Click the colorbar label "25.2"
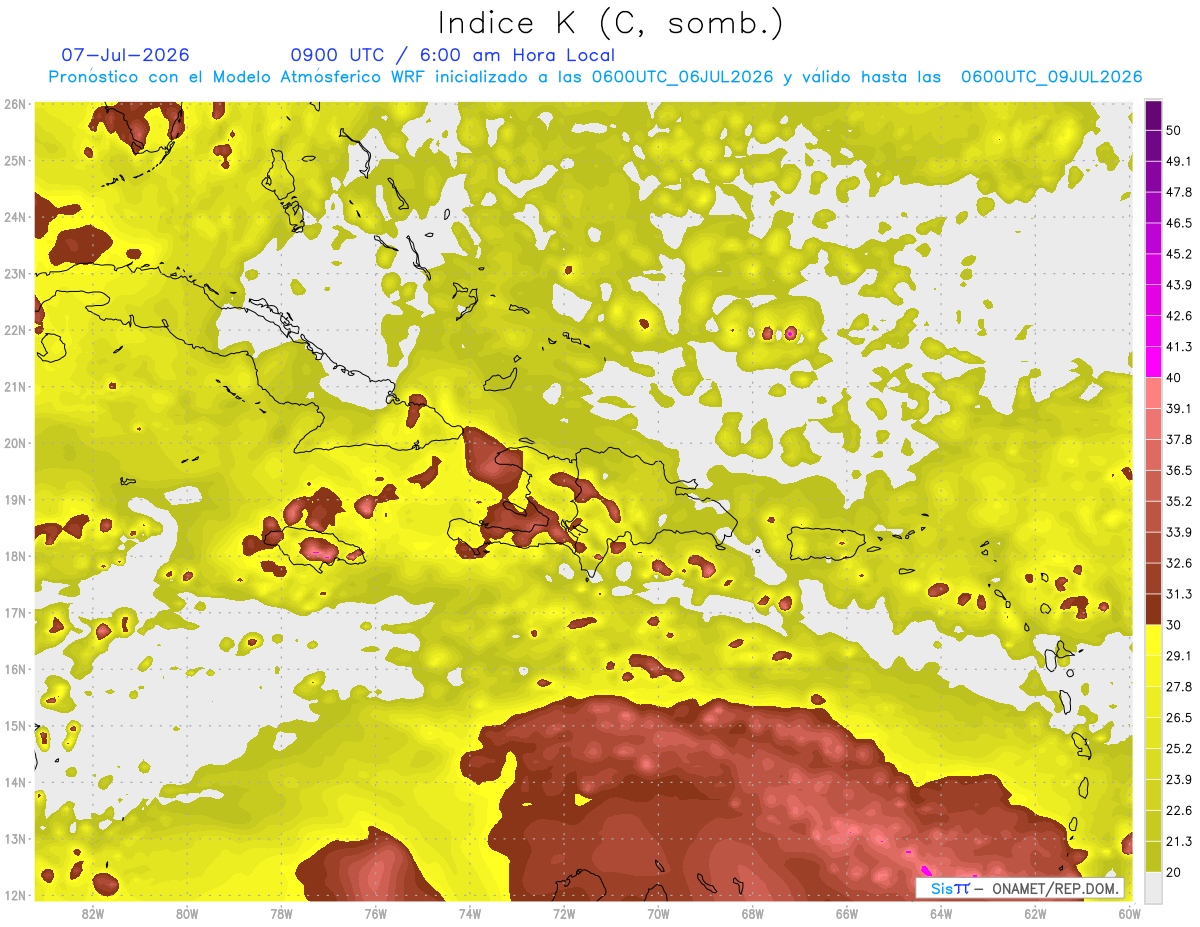This screenshot has height=927, width=1200. pyautogui.click(x=1179, y=749)
